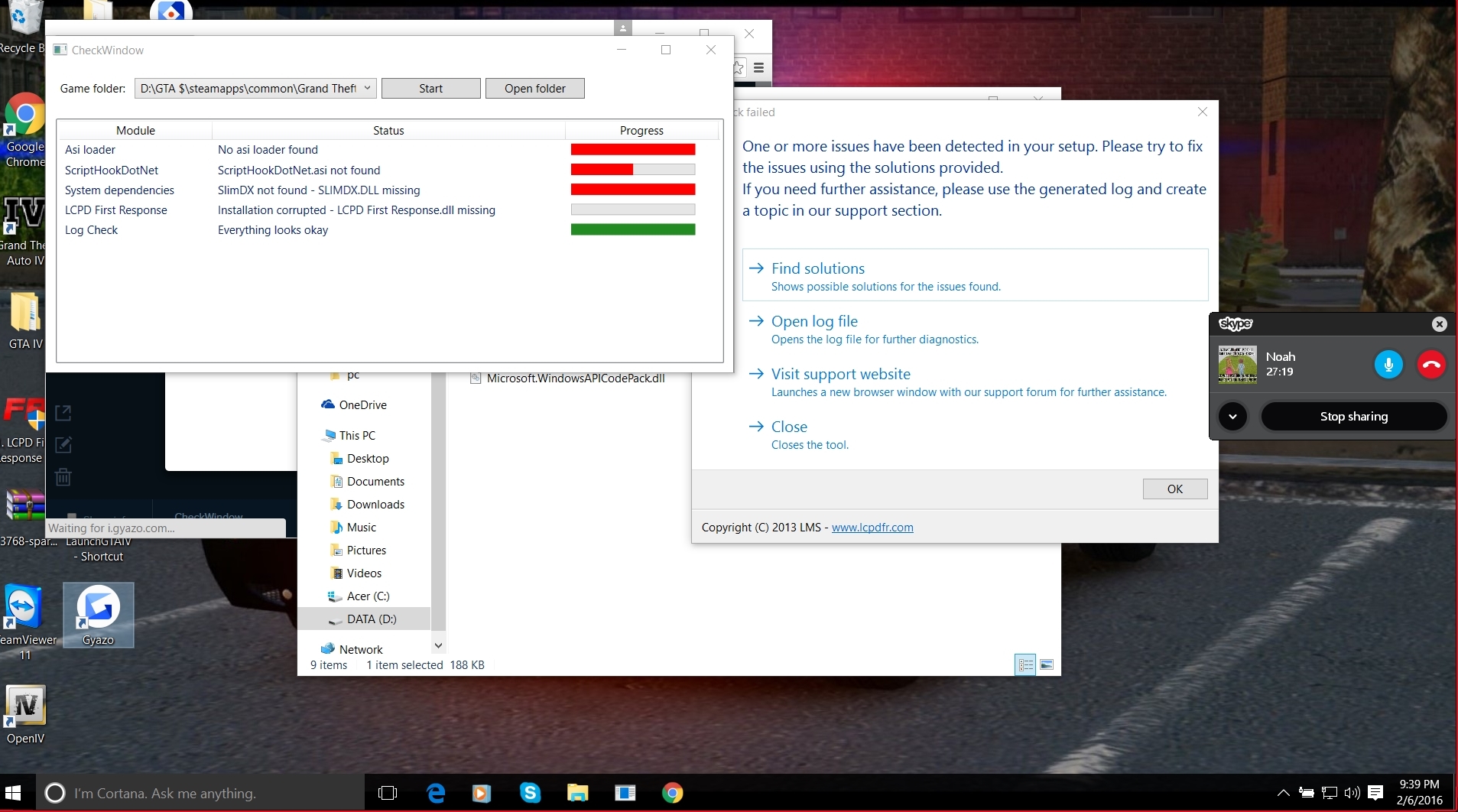The width and height of the screenshot is (1458, 812).
Task: Select Acer (C:) drive in Explorer
Action: click(359, 596)
